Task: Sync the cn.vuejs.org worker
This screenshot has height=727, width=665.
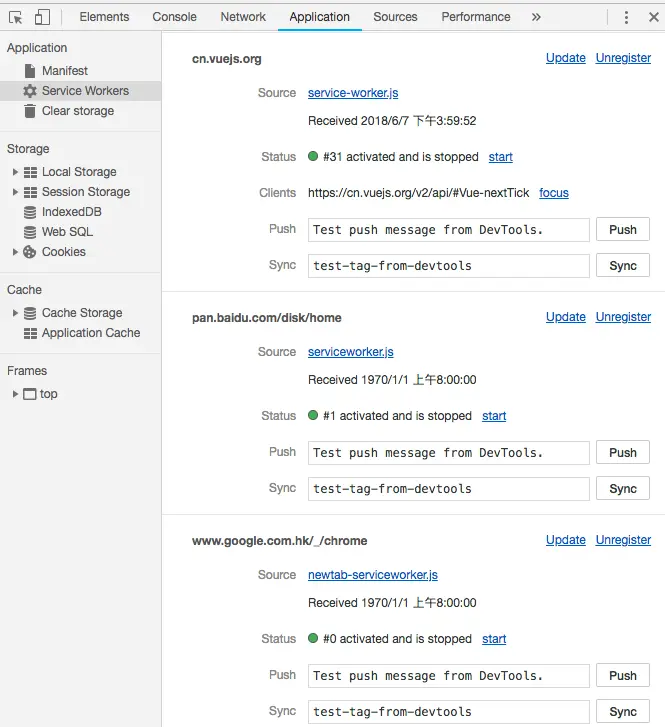Action: point(623,265)
